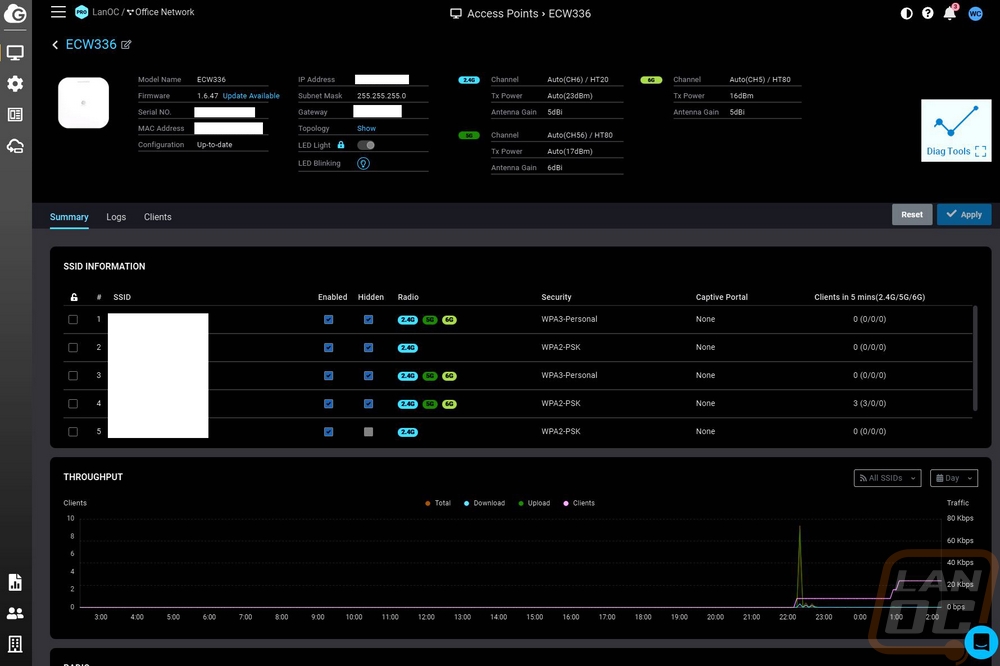Select the row checkbox for SSID 3
This screenshot has height=666, width=1000.
pyautogui.click(x=73, y=376)
